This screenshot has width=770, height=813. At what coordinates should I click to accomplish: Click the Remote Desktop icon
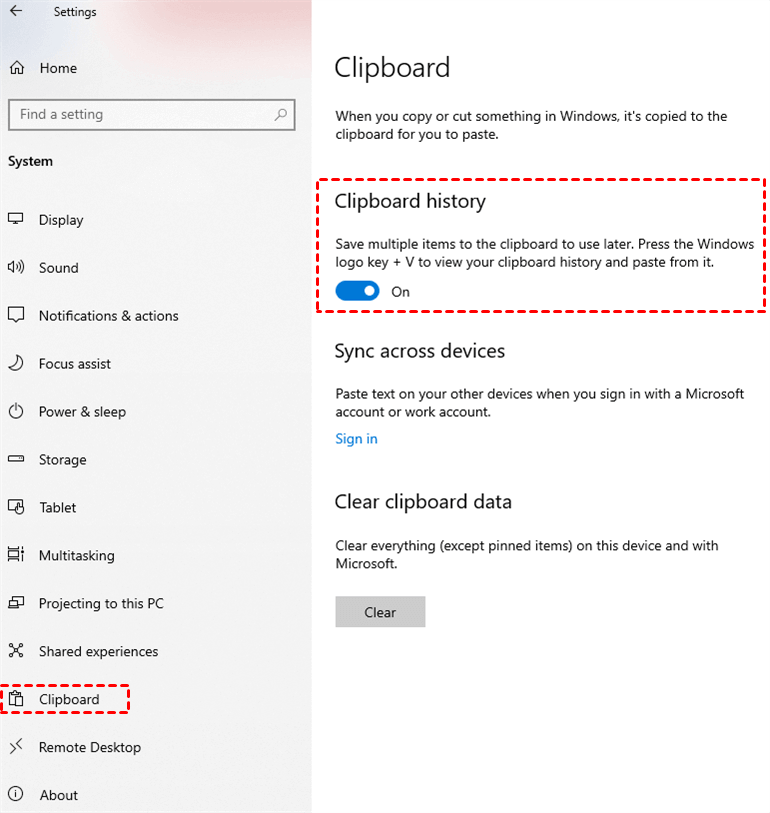coord(16,748)
